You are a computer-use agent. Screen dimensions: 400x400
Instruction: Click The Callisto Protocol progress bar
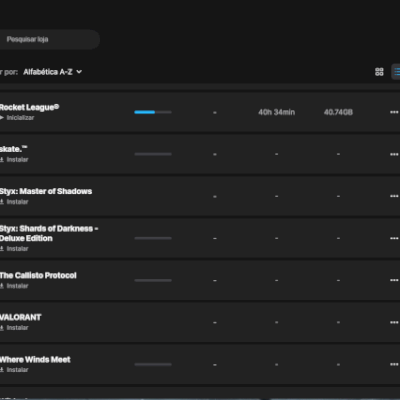pyautogui.click(x=153, y=280)
